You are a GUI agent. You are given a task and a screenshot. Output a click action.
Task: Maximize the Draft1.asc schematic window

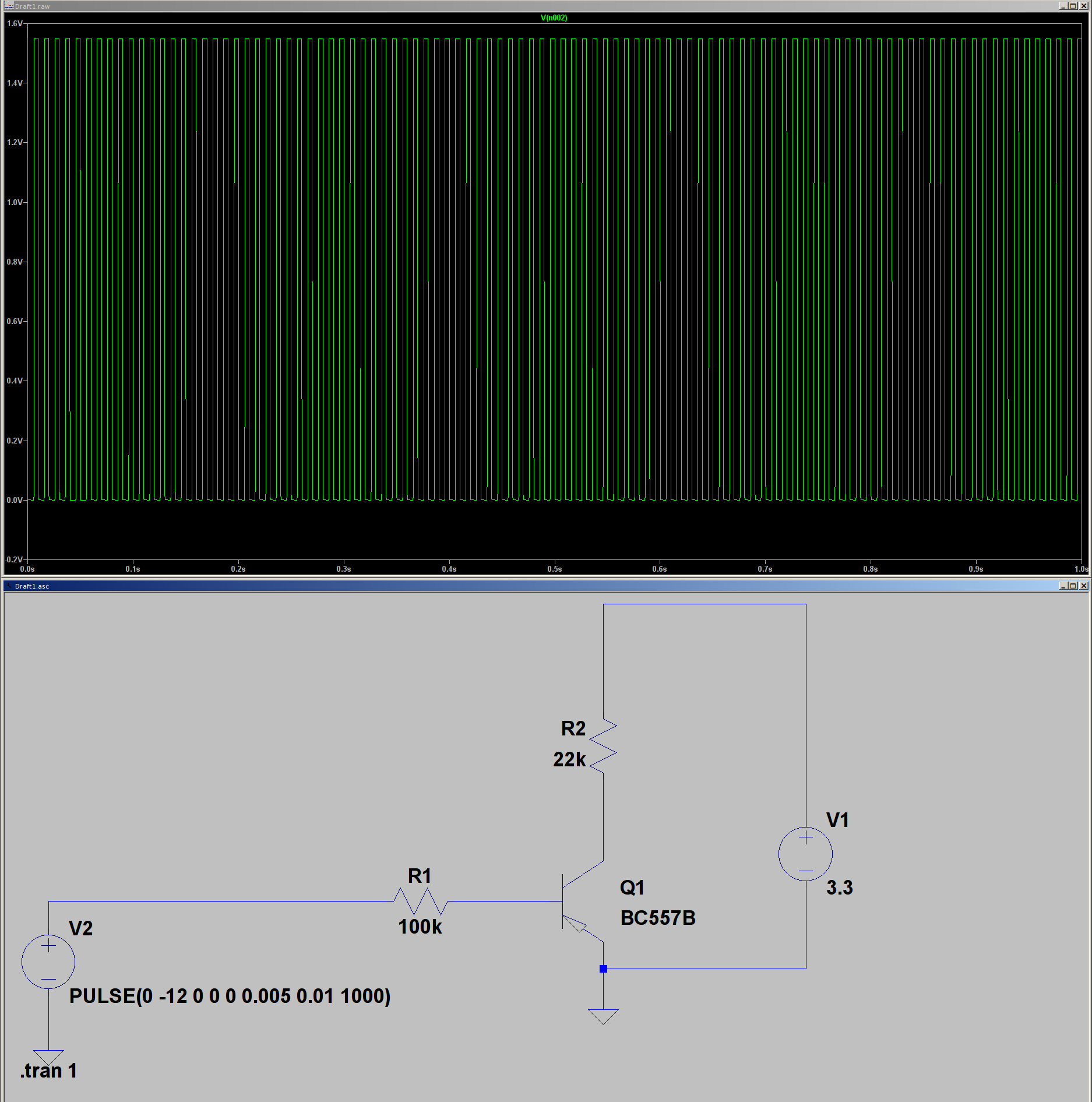click(1073, 586)
